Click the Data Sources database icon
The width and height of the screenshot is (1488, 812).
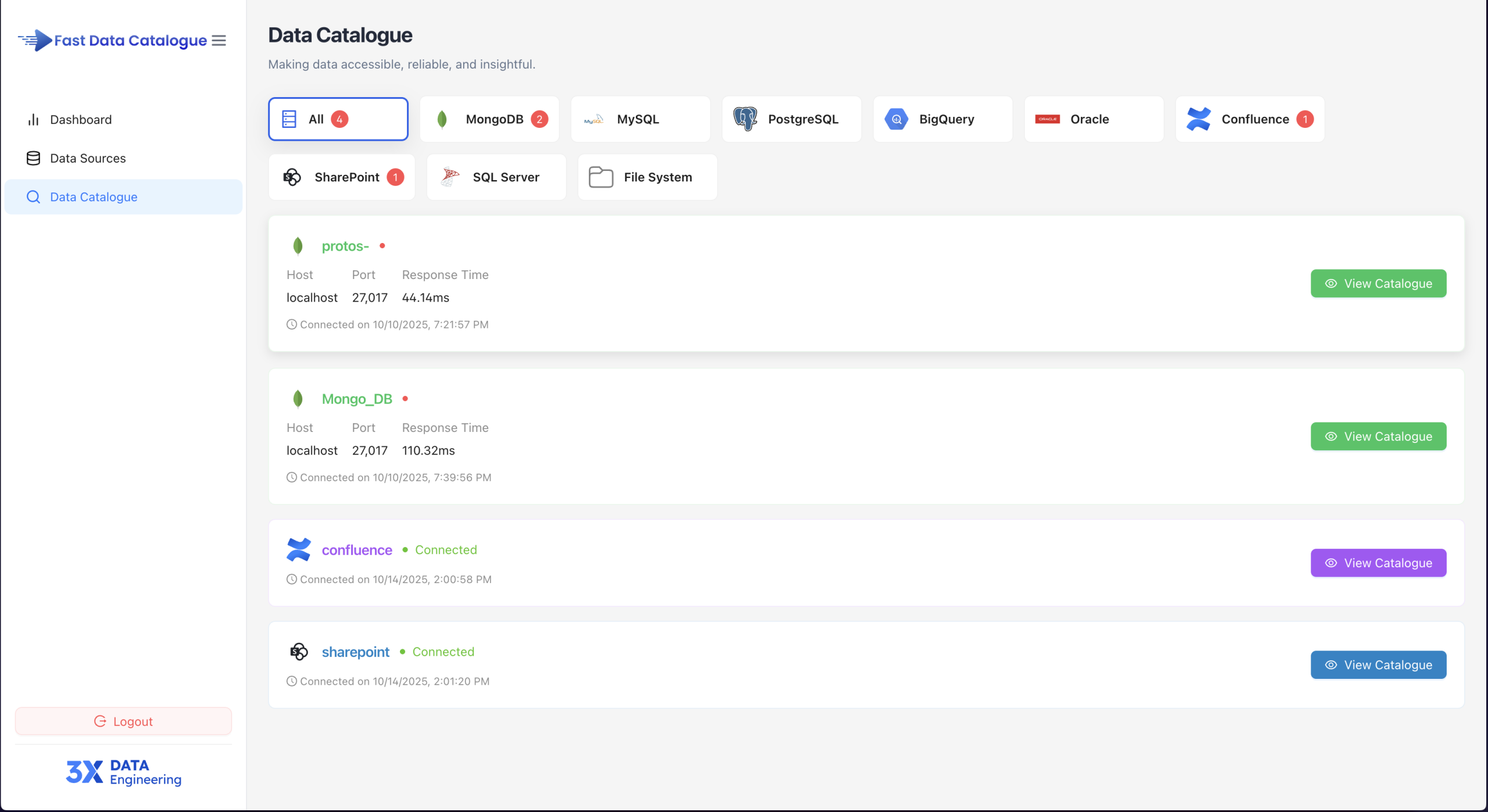[33, 158]
